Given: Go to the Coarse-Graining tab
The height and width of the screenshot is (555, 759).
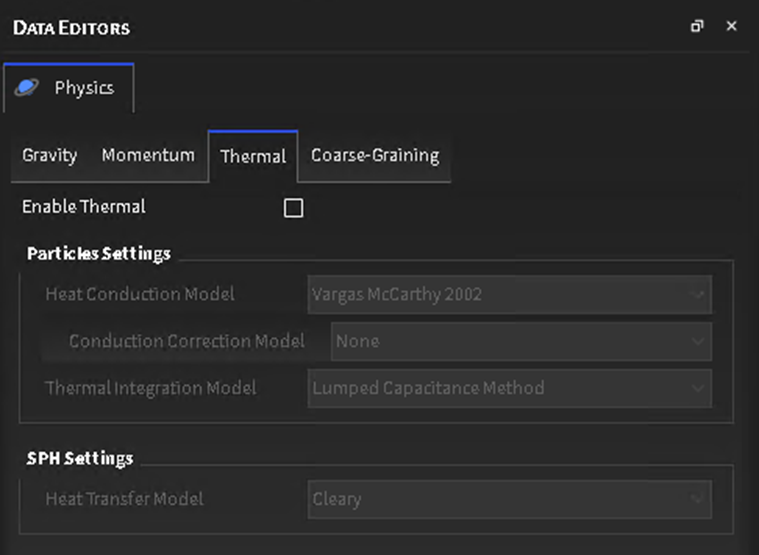Looking at the screenshot, I should pos(375,155).
